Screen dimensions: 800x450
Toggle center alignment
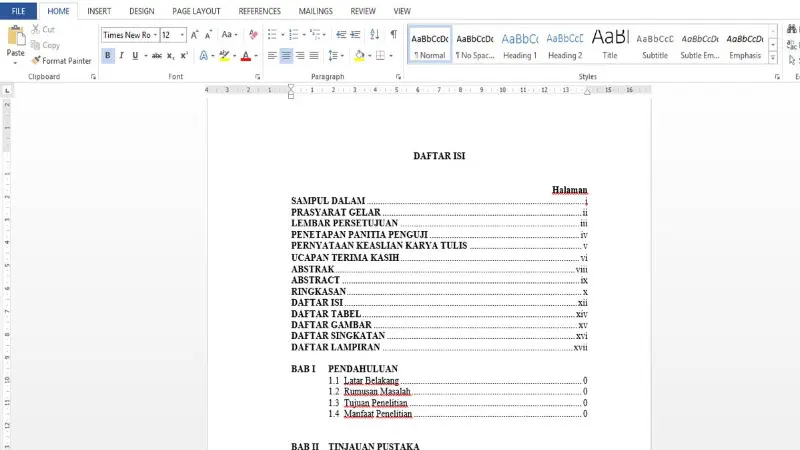[286, 56]
